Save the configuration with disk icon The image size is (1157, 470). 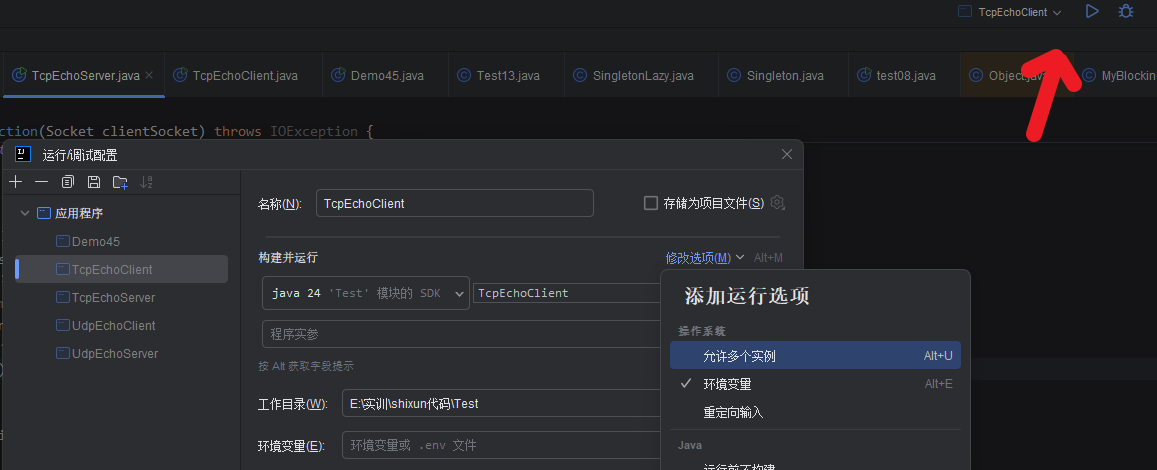pyautogui.click(x=94, y=182)
